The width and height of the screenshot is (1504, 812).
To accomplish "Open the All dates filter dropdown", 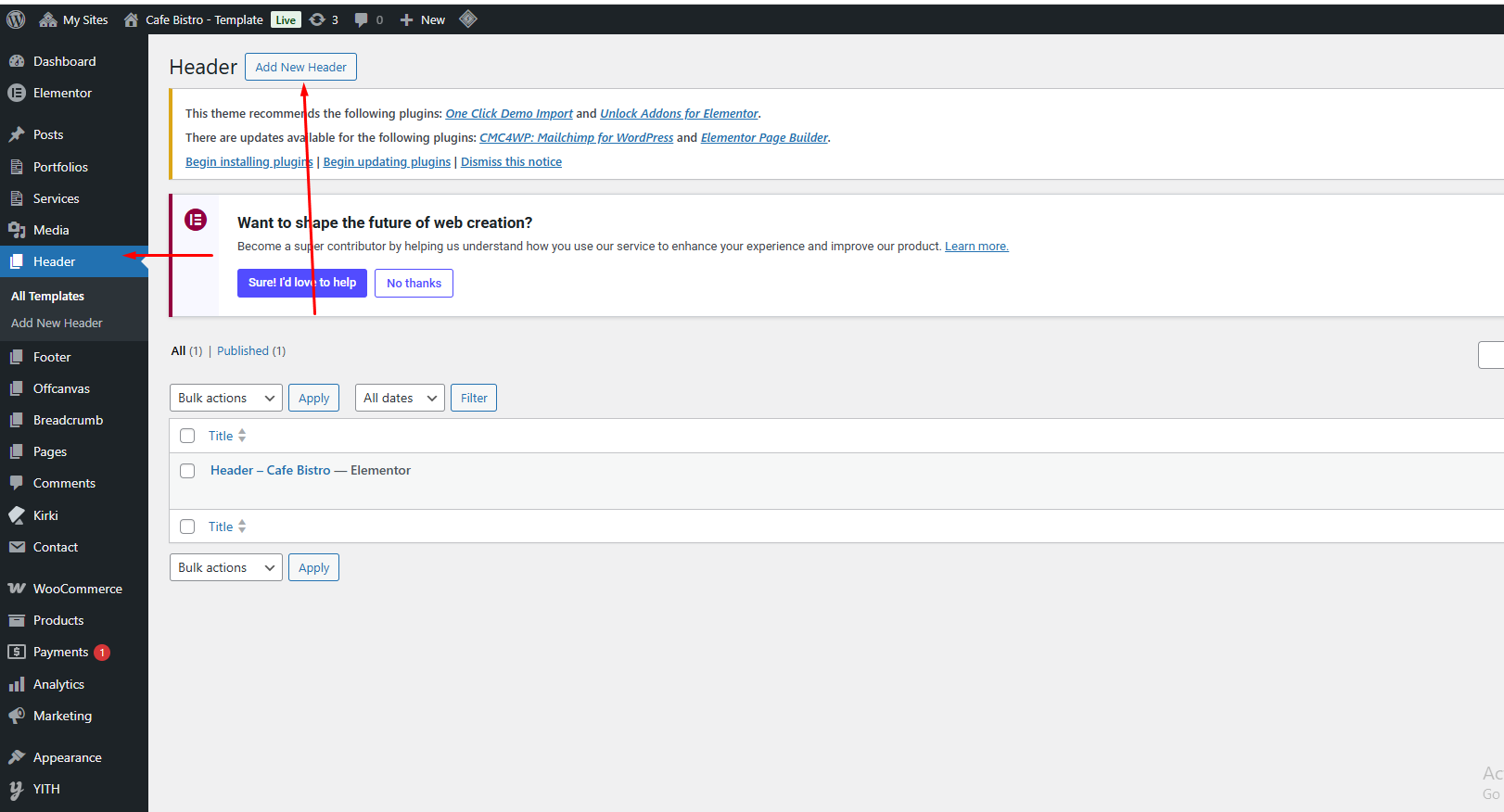I will pyautogui.click(x=400, y=398).
